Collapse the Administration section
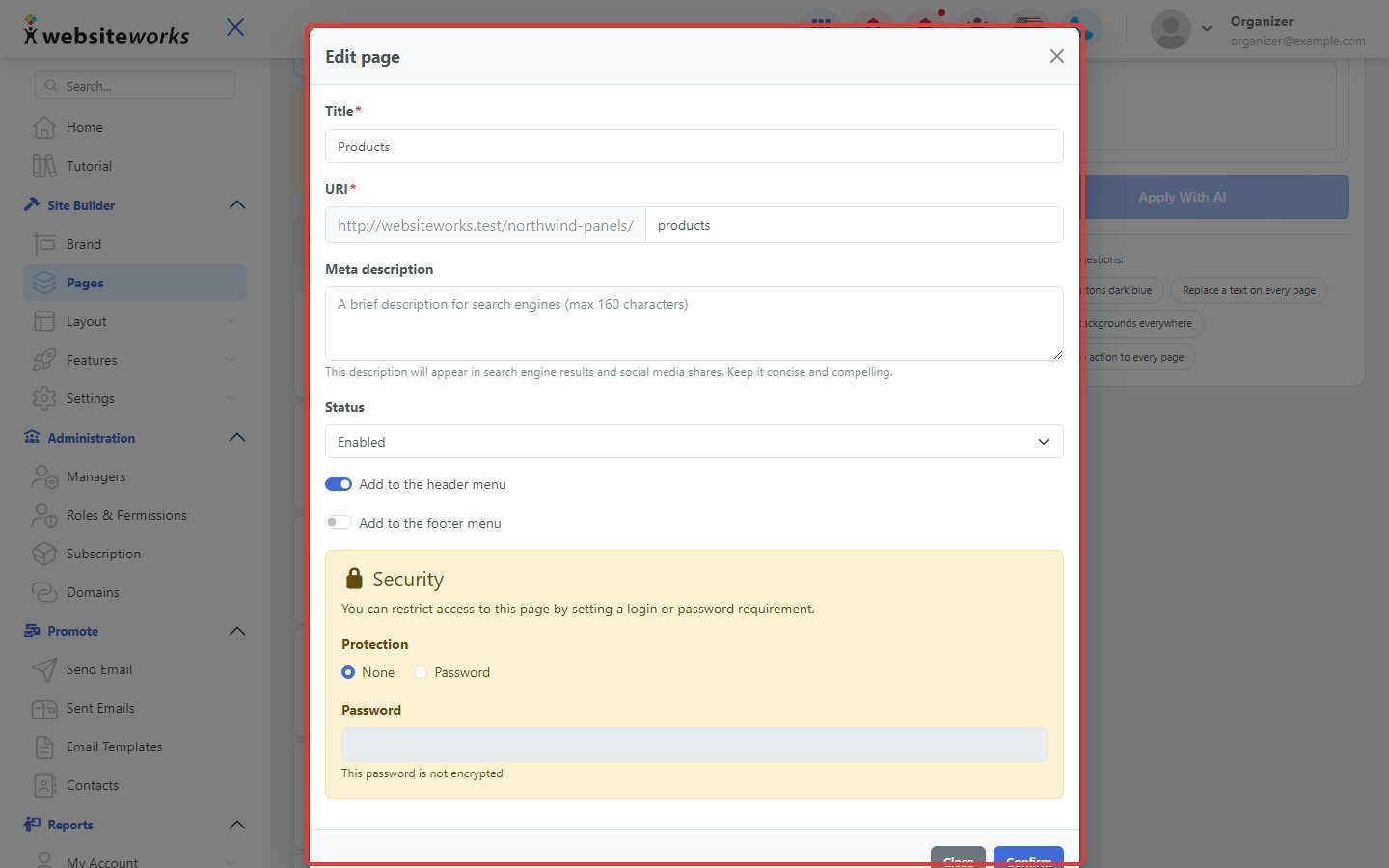The image size is (1389, 868). [237, 438]
